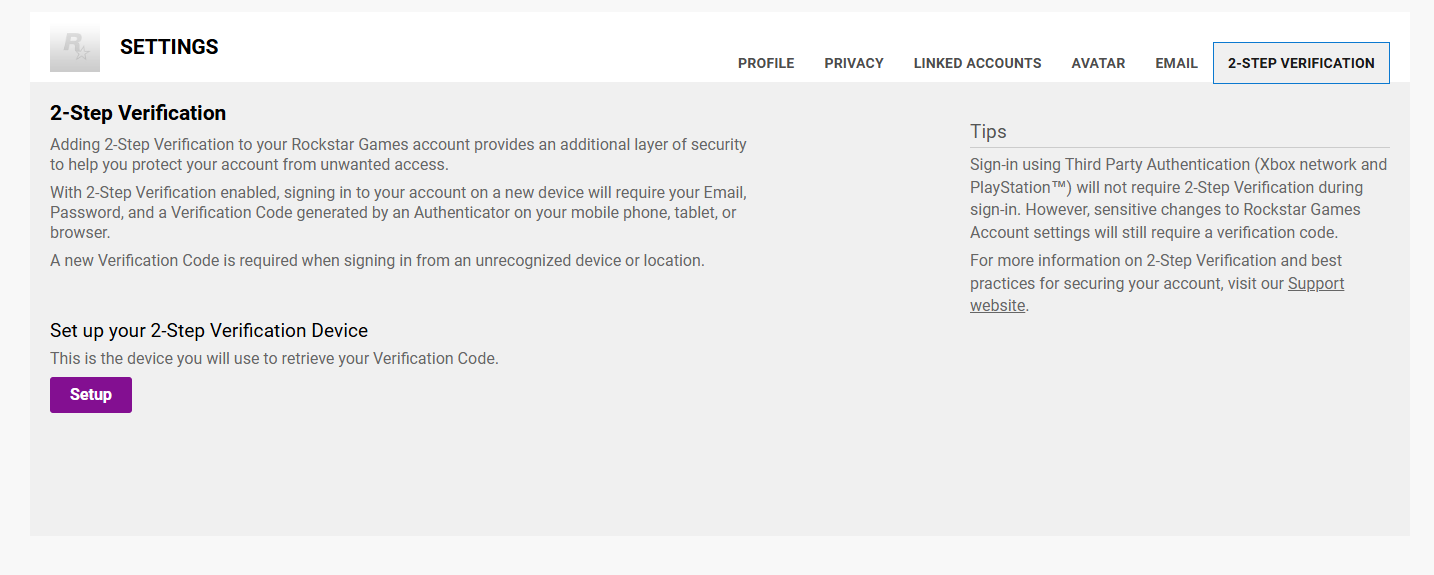Click the paragraph starting 'With 2-Step Verification enabled'
1434x575 pixels.
(x=398, y=212)
